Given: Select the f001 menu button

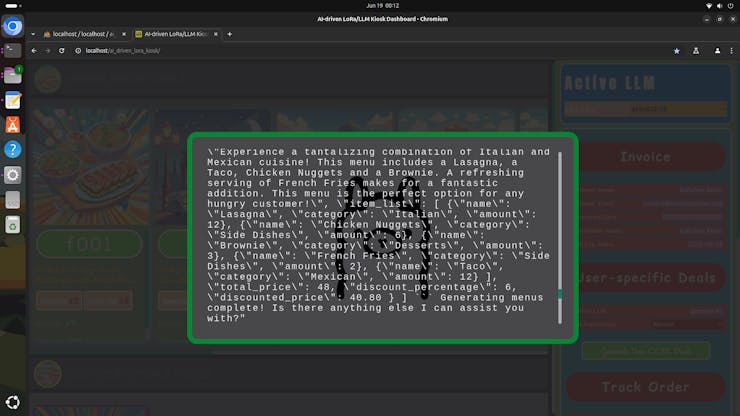Looking at the screenshot, I should (89, 244).
